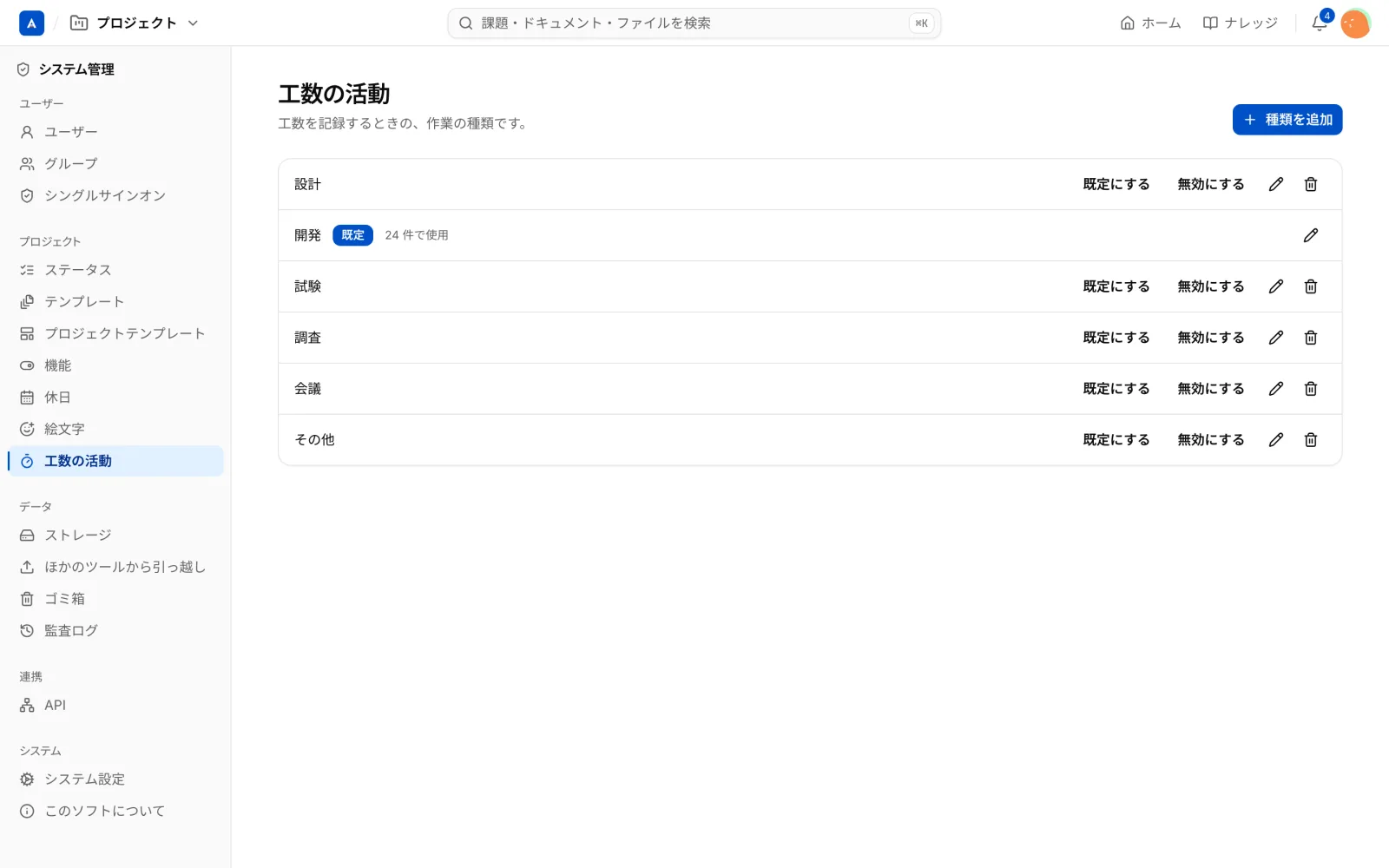The height and width of the screenshot is (868, 1389).
Task: Click the trash icon in the 調査 row
Action: [1311, 338]
